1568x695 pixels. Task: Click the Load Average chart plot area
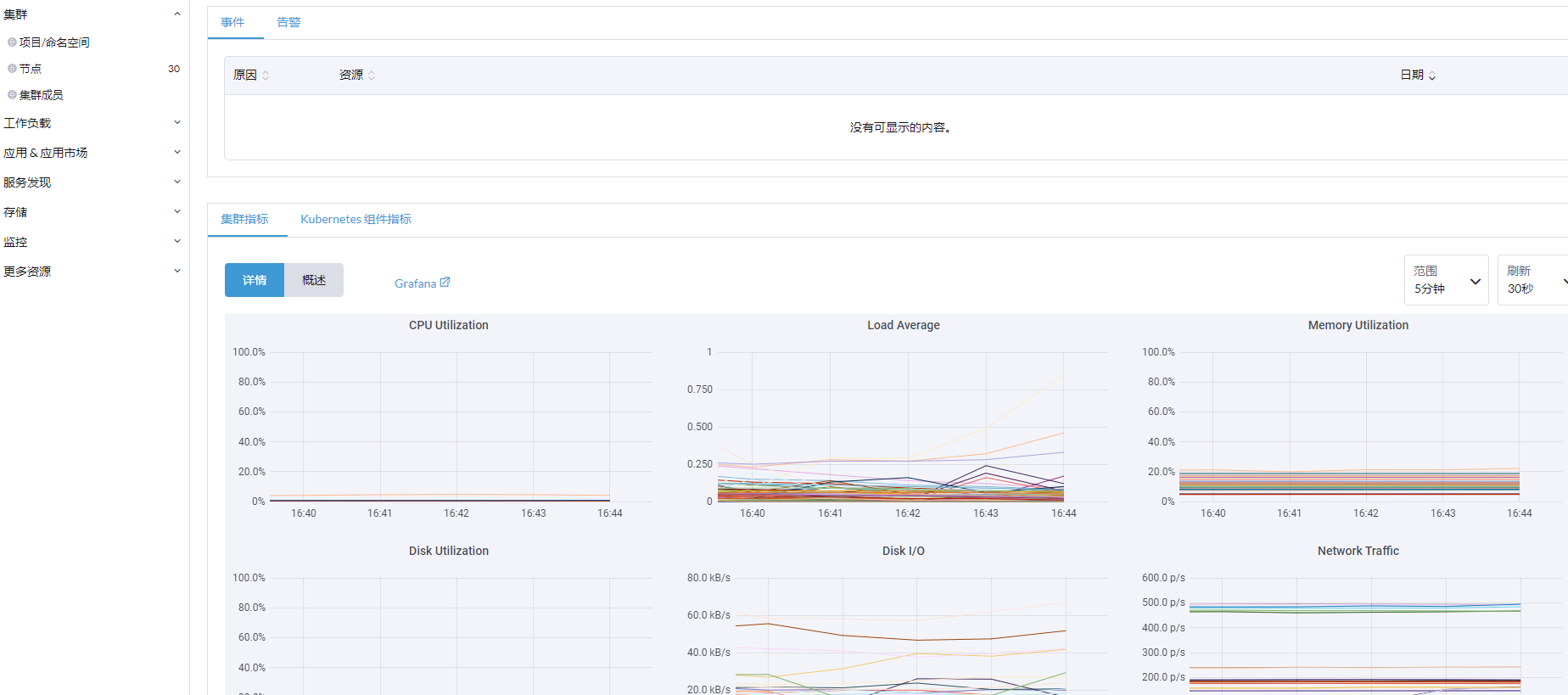[x=912, y=427]
